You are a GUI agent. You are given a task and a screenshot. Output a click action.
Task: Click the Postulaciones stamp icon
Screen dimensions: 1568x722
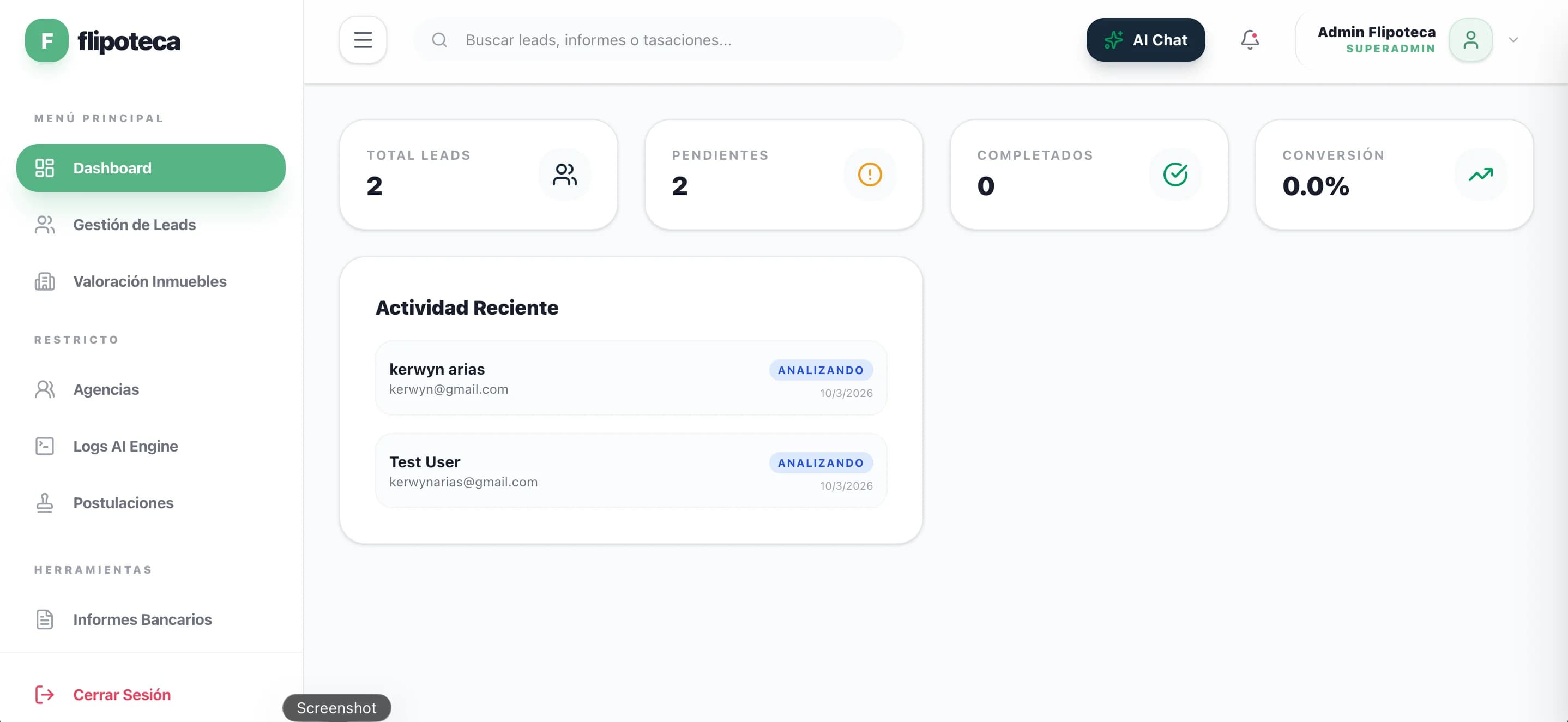[x=45, y=503]
